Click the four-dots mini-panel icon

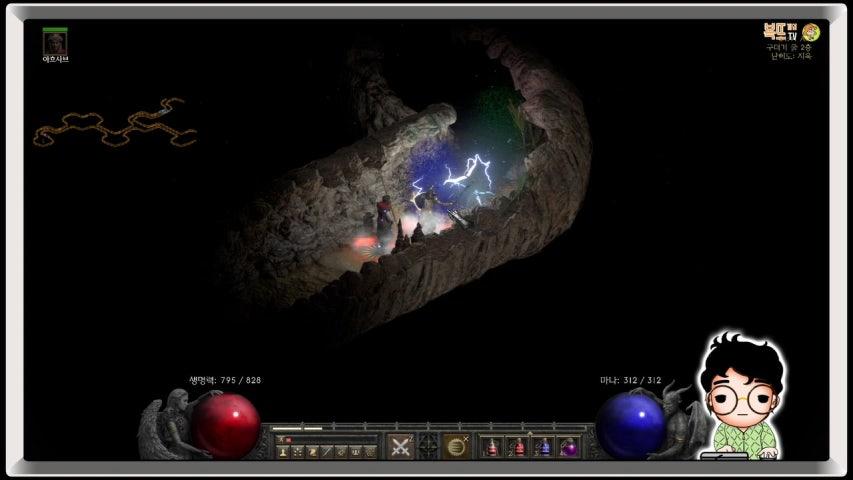click(x=298, y=452)
